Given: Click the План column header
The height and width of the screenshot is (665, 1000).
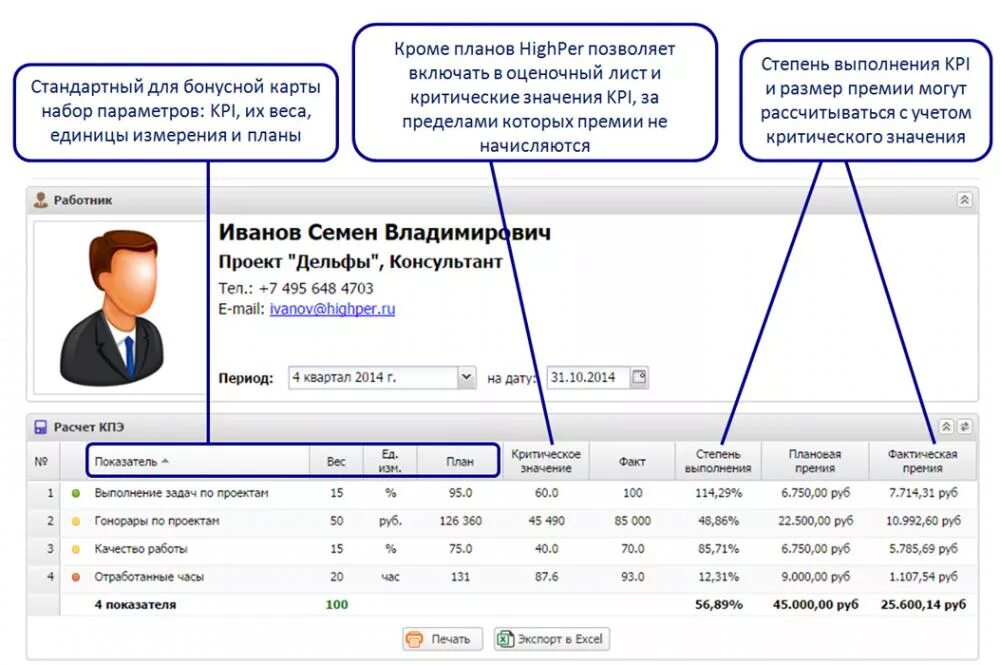Looking at the screenshot, I should click(460, 461).
